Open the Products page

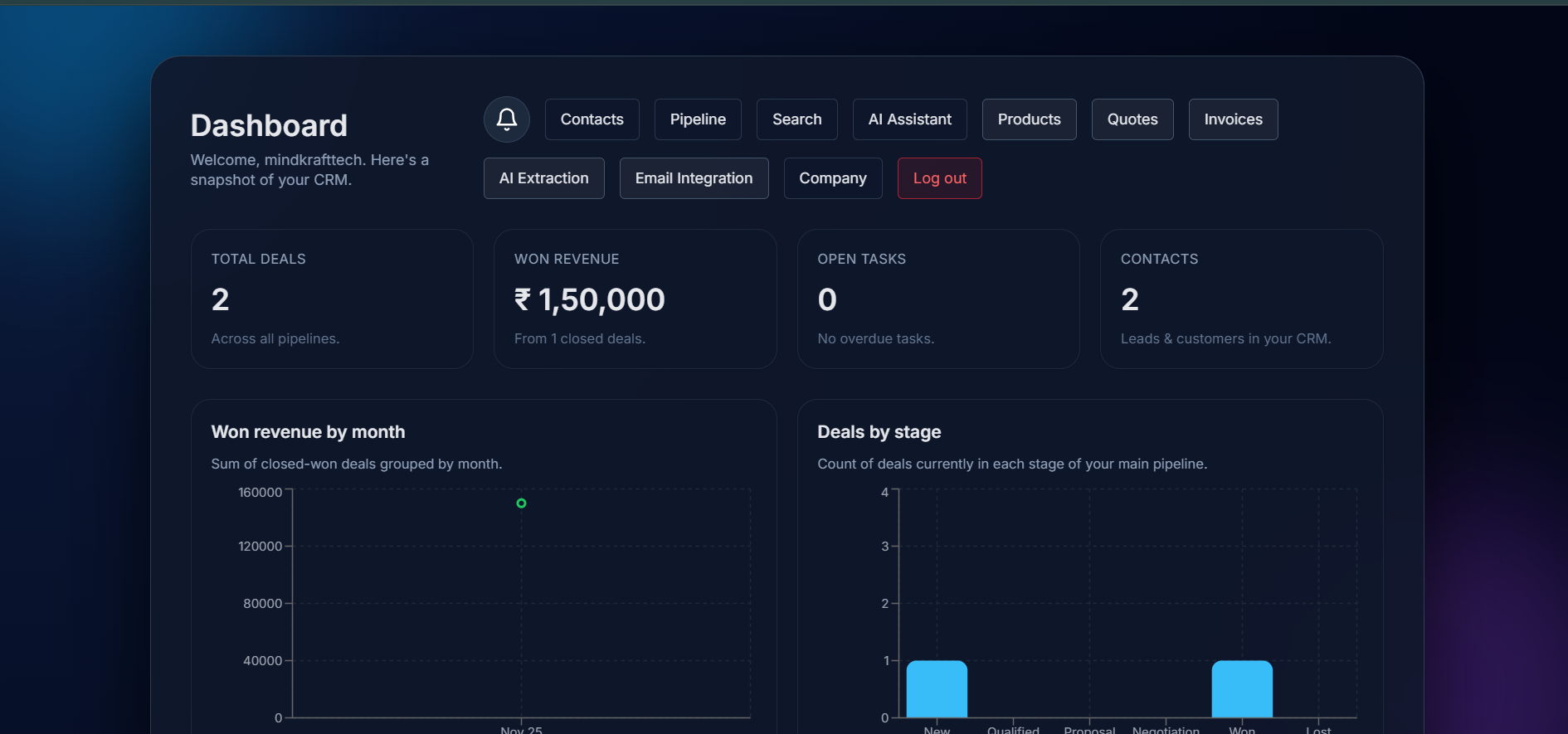tap(1029, 119)
